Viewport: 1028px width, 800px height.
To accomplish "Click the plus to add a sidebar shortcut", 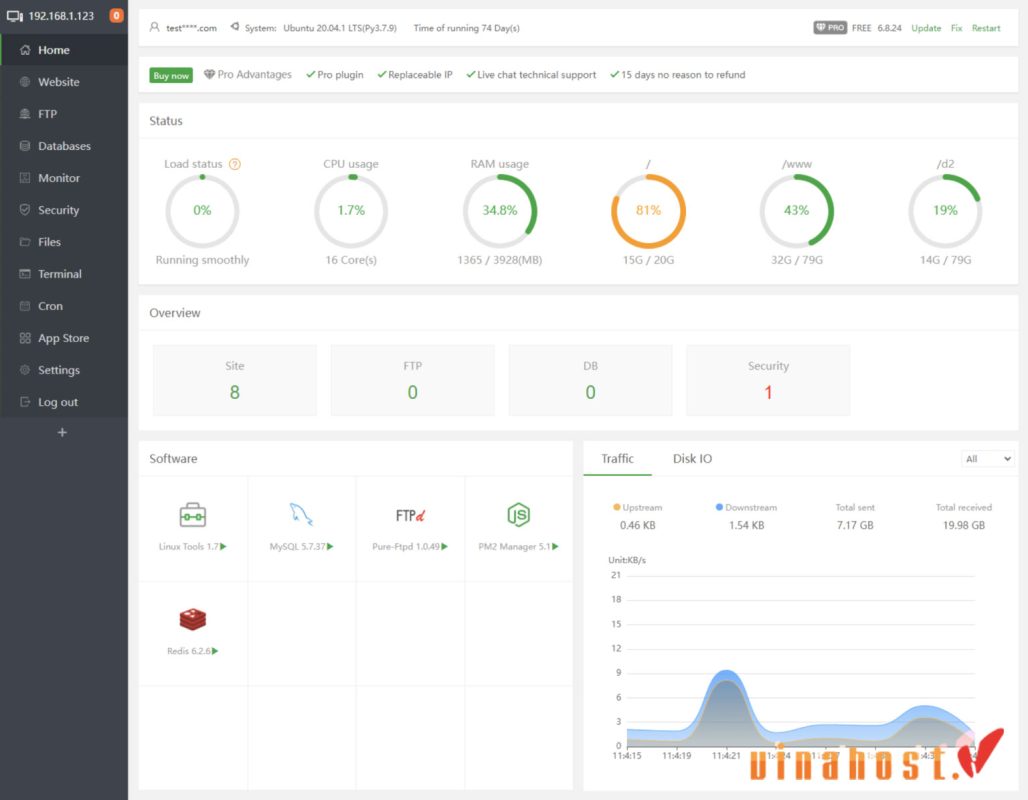I will [62, 432].
